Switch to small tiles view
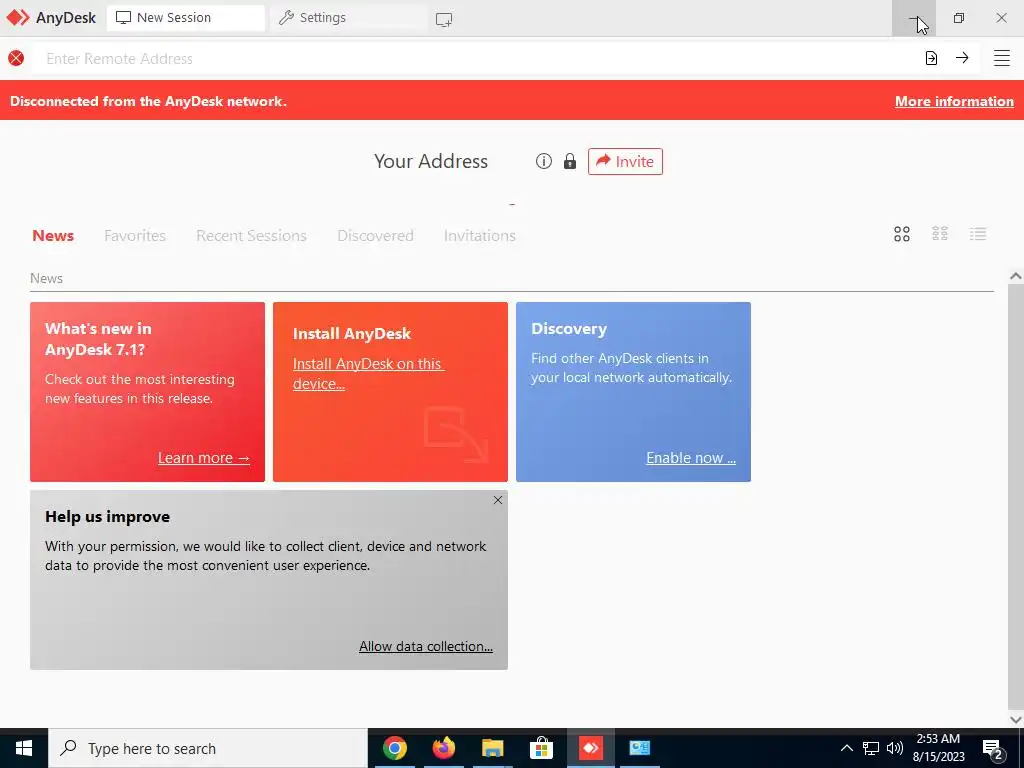Viewport: 1024px width, 768px height. point(940,233)
